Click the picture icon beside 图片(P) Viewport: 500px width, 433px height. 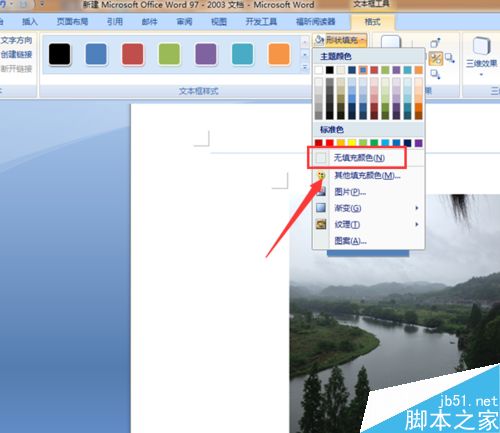pos(321,192)
